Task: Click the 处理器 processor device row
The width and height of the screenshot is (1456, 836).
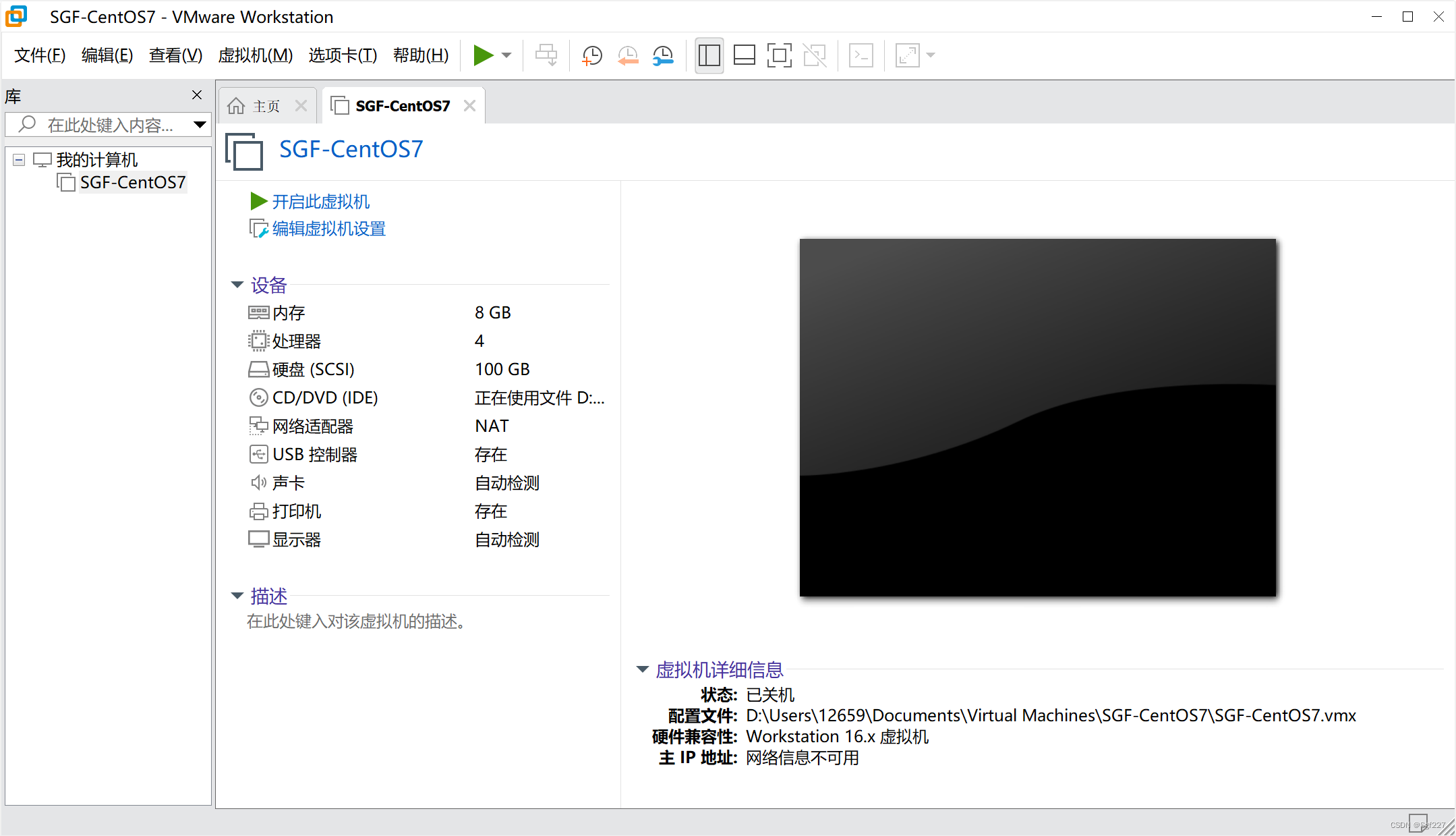Action: (427, 341)
